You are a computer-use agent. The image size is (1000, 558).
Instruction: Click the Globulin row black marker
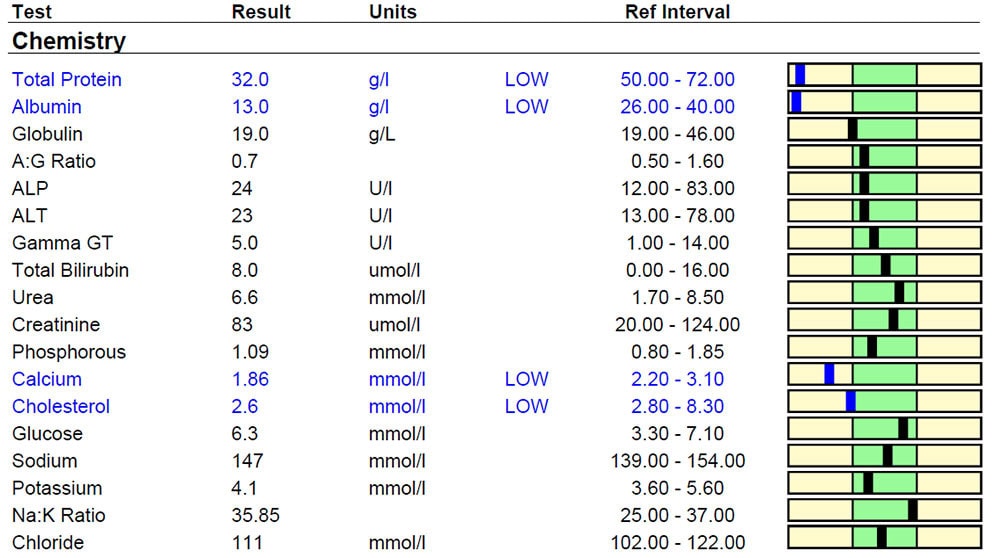point(853,129)
